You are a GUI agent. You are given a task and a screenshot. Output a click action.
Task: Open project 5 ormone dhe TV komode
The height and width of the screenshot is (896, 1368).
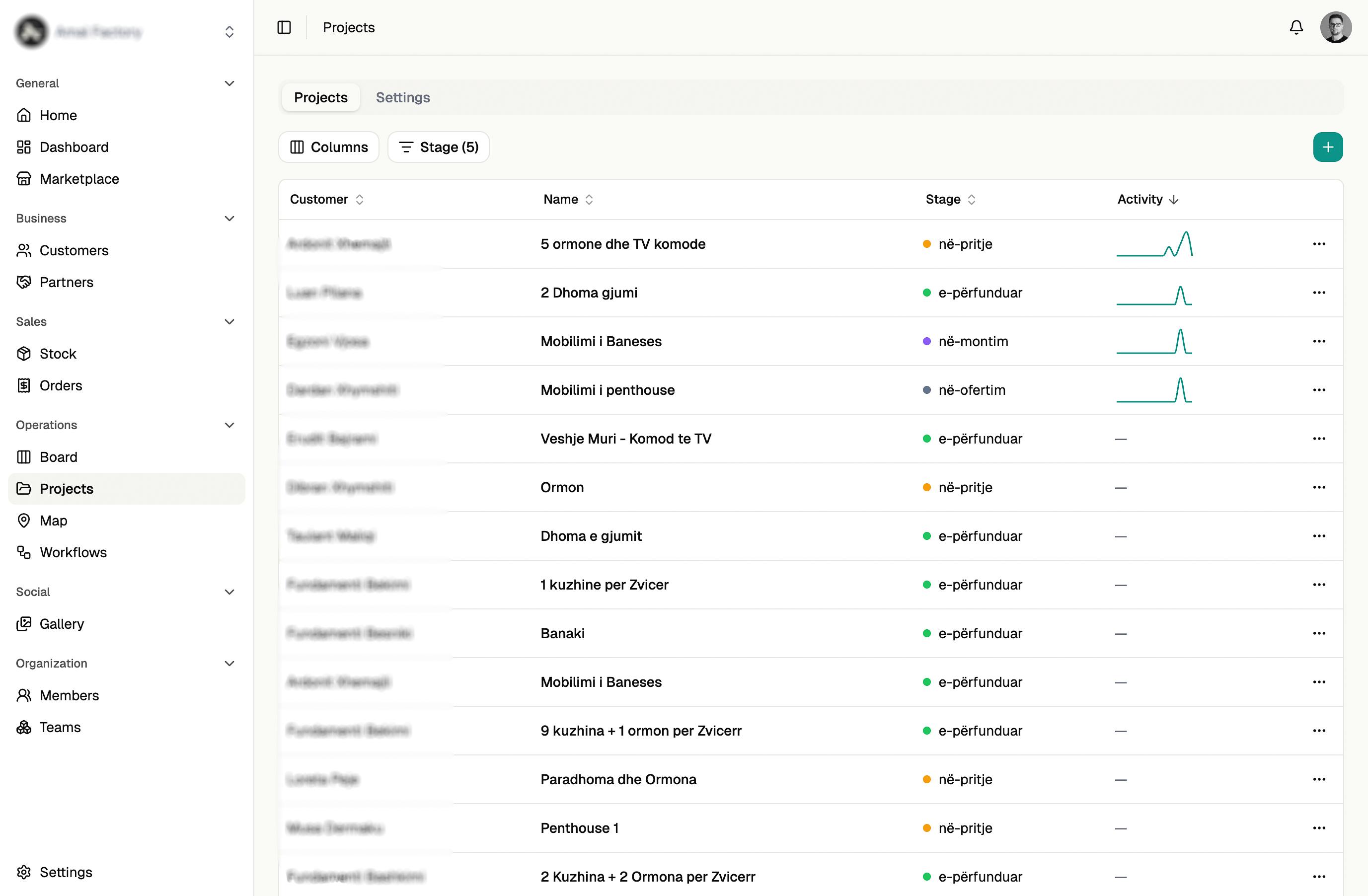[x=623, y=244]
